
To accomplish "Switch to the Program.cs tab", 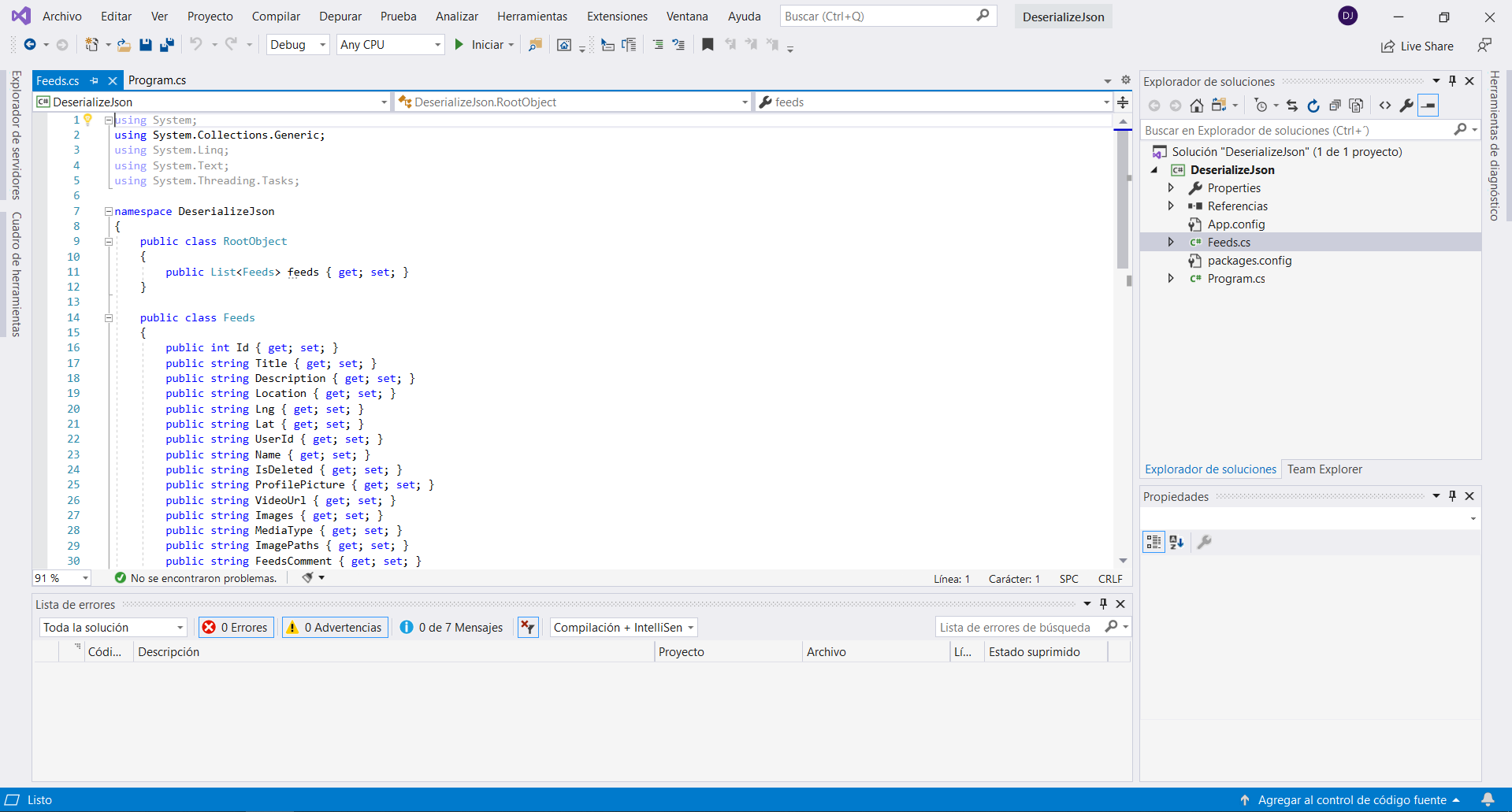I will 157,80.
